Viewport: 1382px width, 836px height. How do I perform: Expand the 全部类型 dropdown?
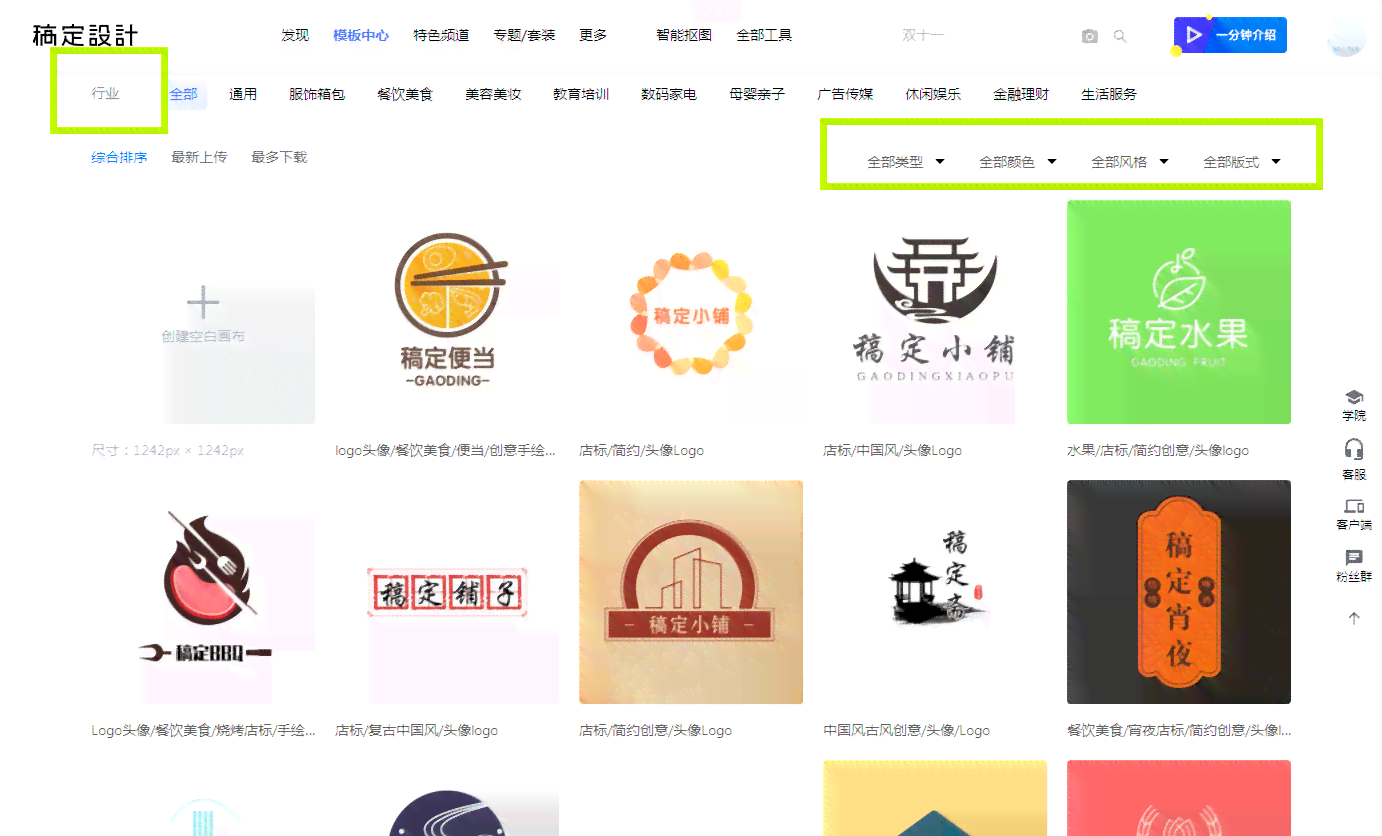(x=906, y=162)
